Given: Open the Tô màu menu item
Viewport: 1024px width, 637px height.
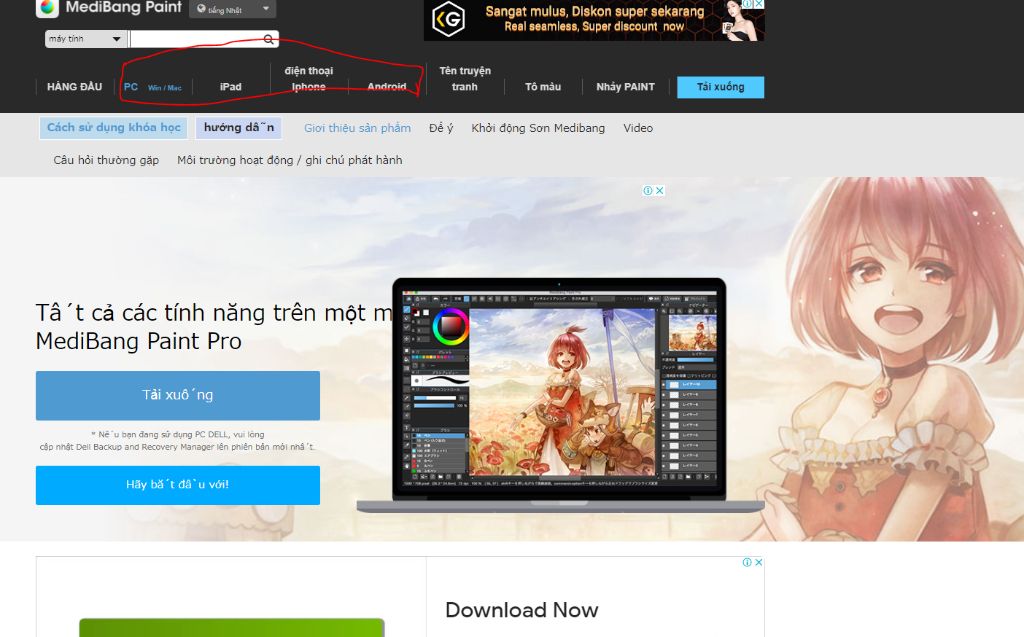Looking at the screenshot, I should coord(543,86).
